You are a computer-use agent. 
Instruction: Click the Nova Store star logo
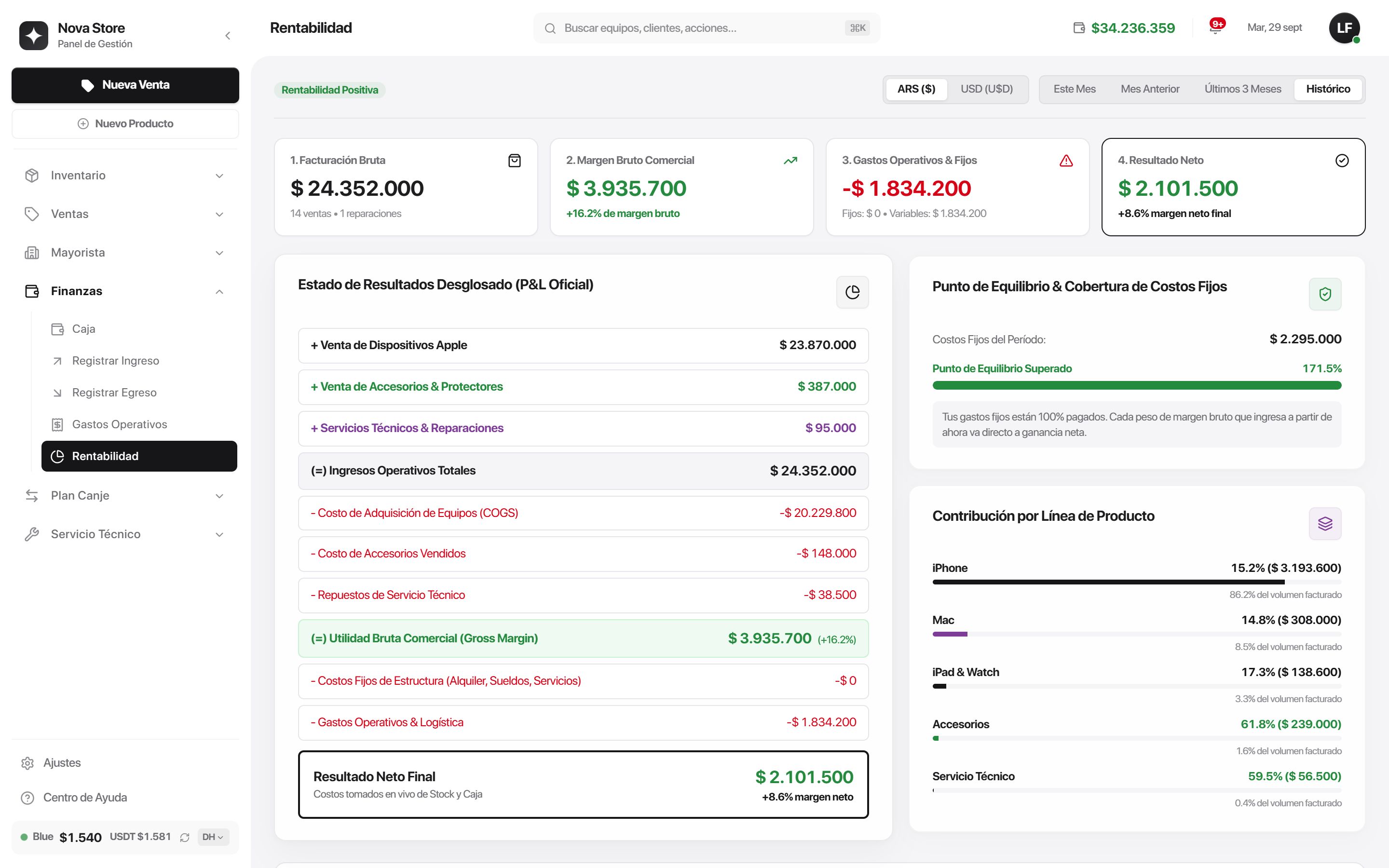tap(34, 36)
